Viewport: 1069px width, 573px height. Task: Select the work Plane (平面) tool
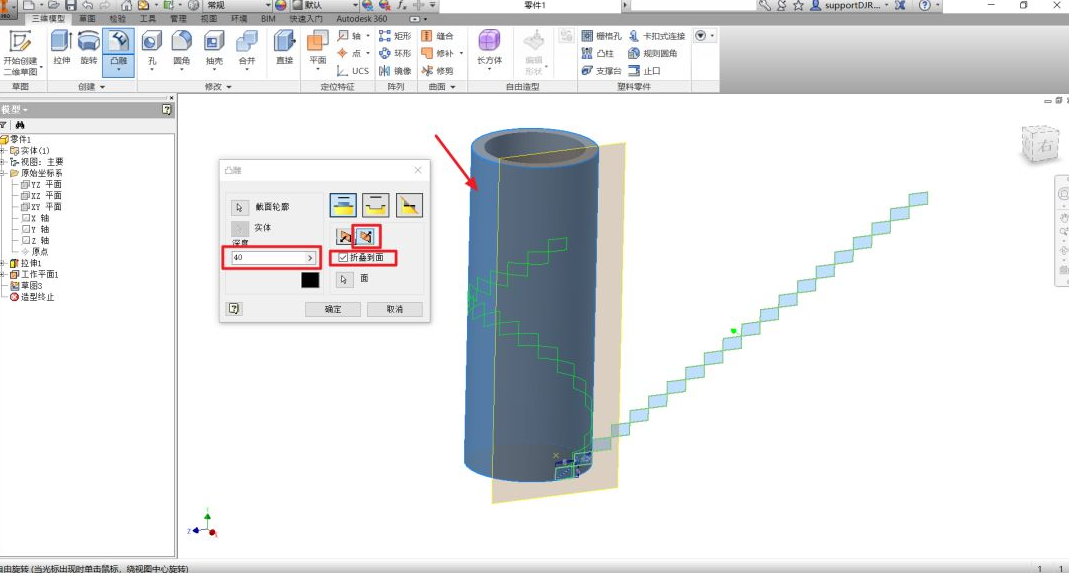click(x=318, y=51)
